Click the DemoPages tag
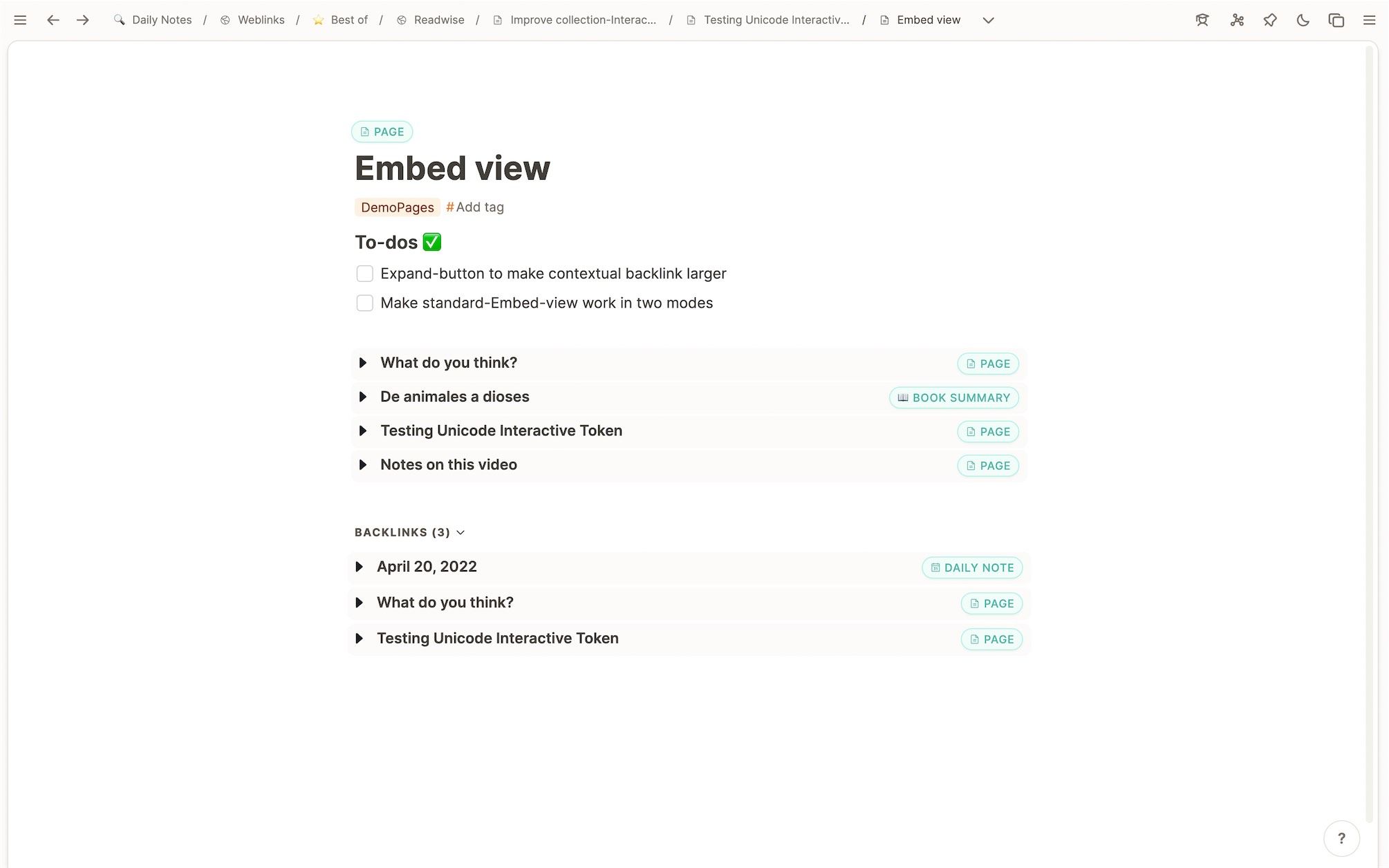This screenshot has width=1389, height=868. [x=397, y=207]
